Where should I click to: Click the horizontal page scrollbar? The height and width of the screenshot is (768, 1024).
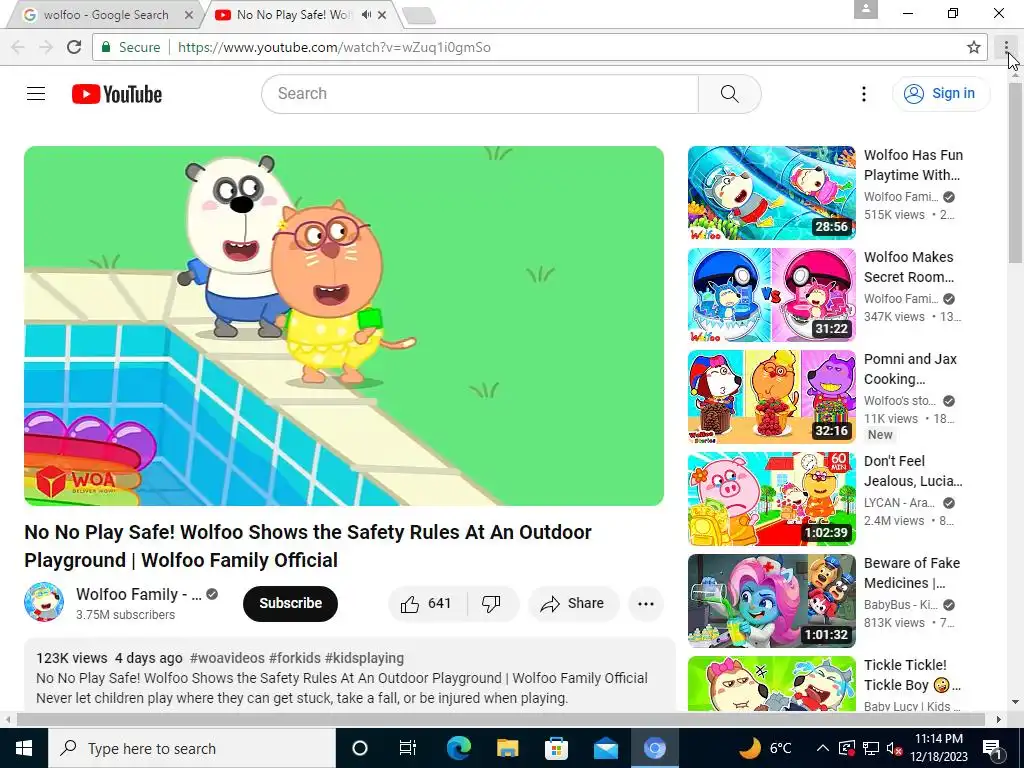pos(500,719)
